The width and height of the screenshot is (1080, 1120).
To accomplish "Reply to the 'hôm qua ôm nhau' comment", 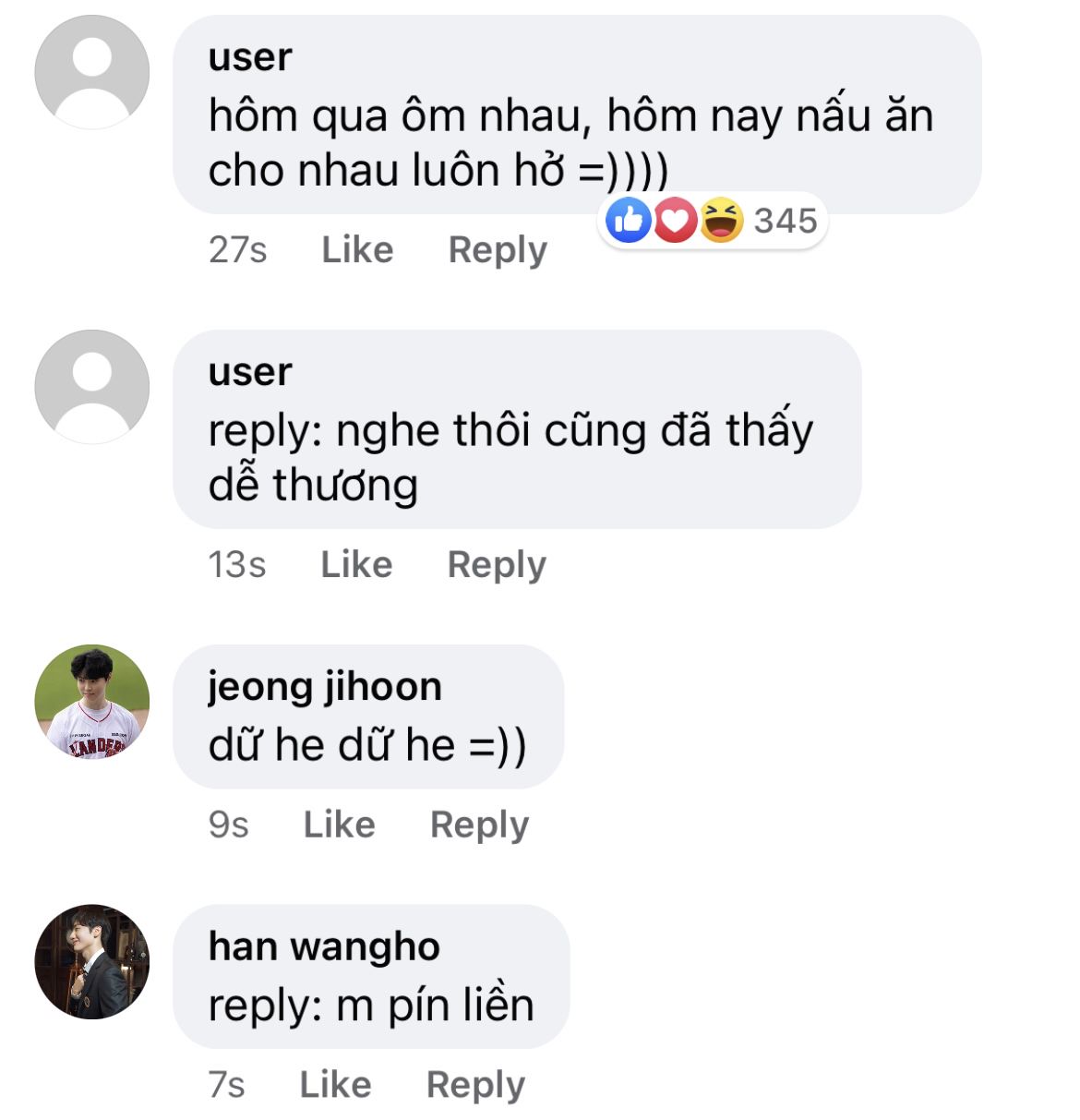I will 498,250.
